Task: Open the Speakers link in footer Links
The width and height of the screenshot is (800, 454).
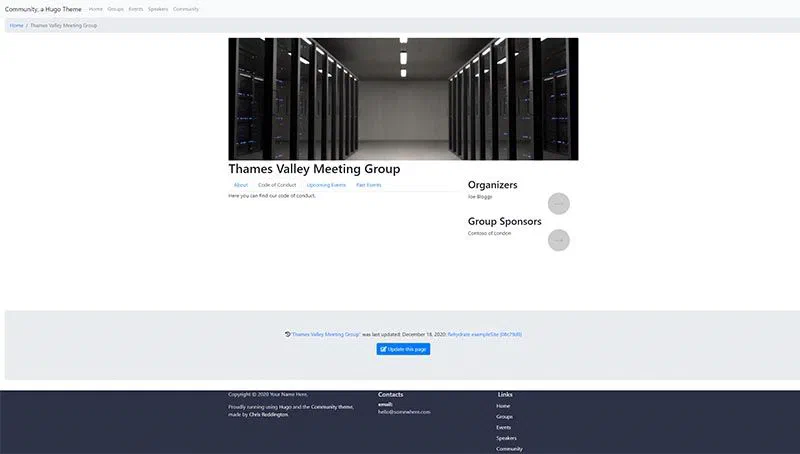Action: tap(506, 438)
